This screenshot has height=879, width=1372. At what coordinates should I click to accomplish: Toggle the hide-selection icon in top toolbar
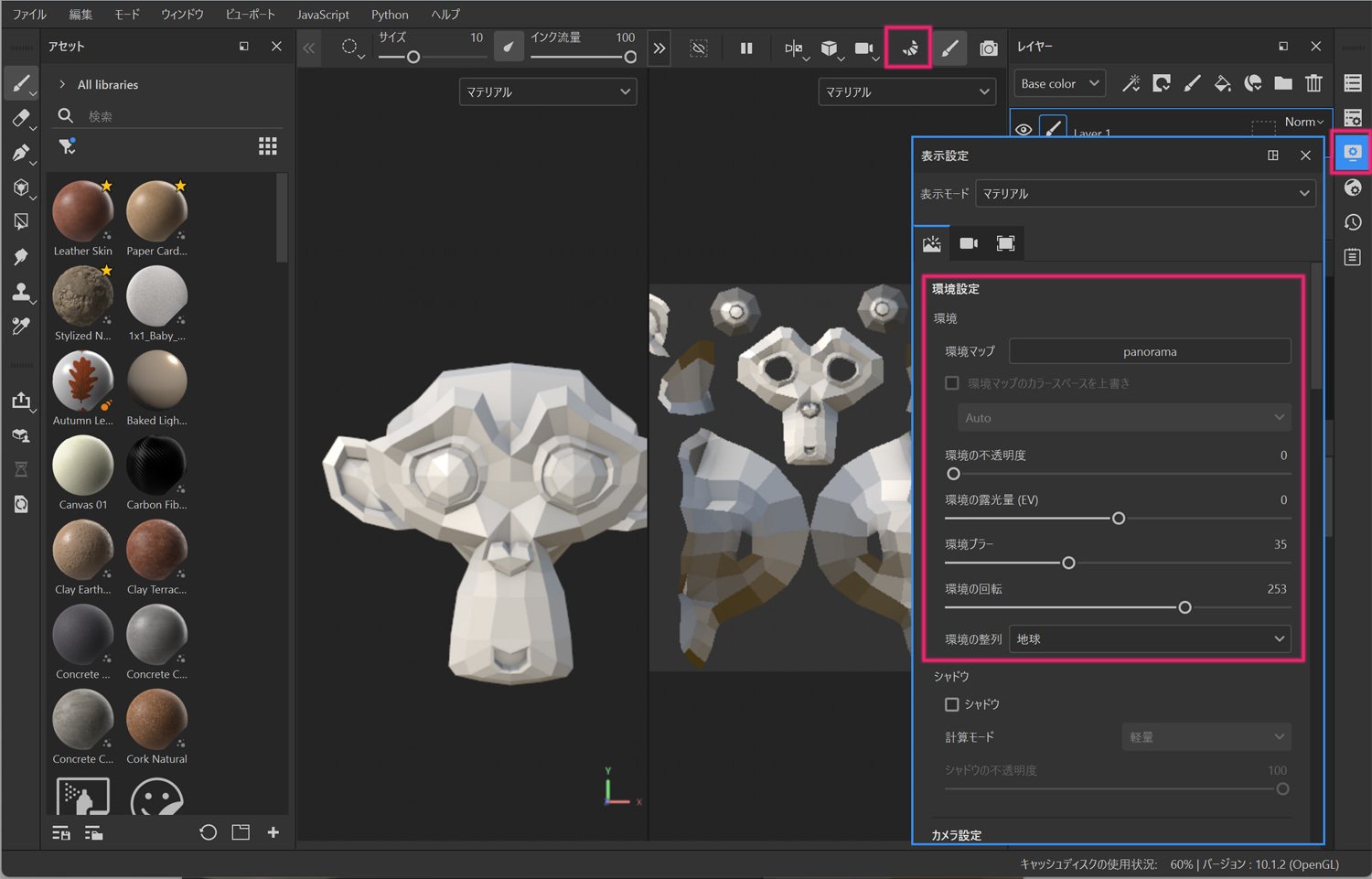[699, 48]
